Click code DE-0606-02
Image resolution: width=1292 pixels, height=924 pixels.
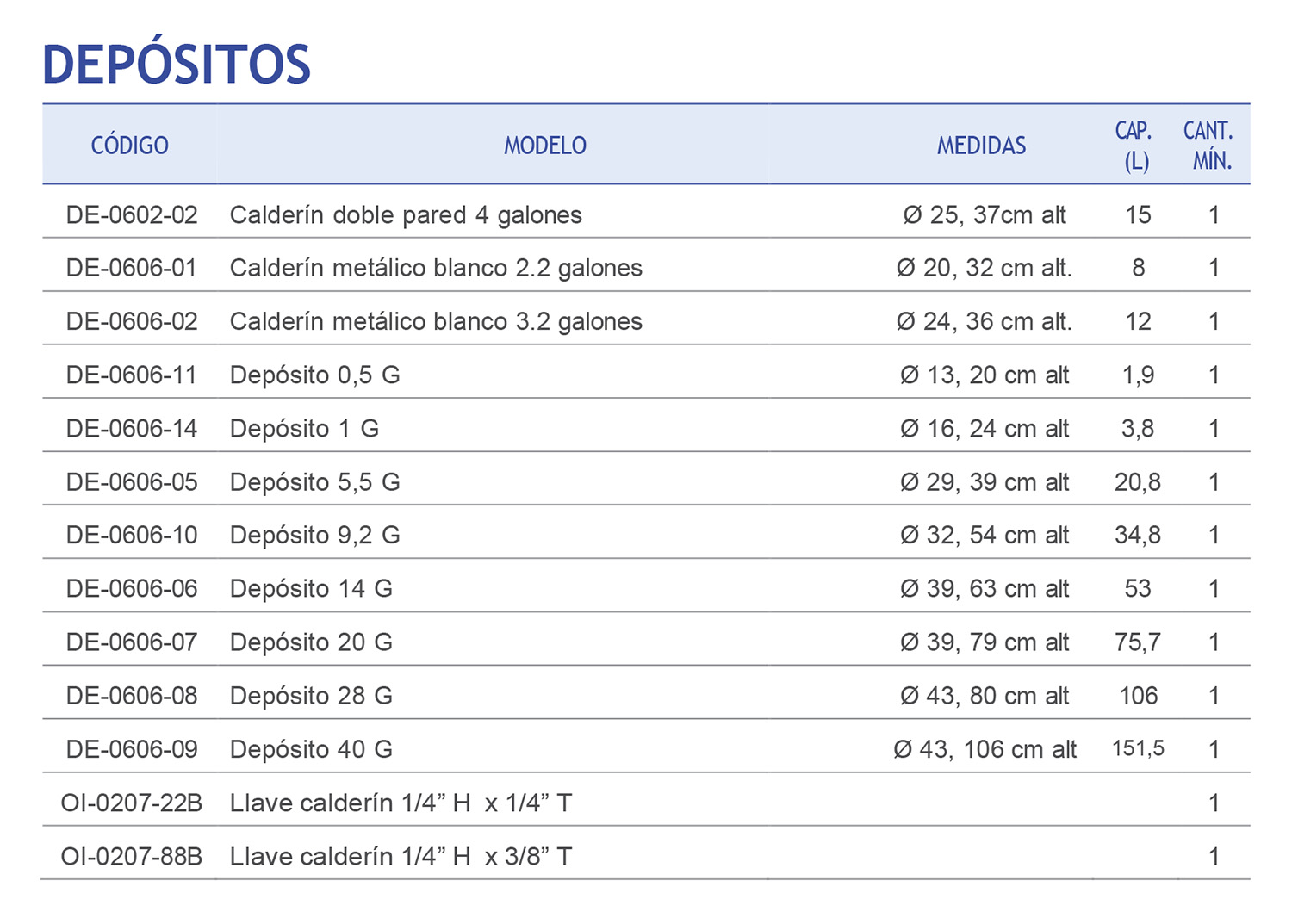pyautogui.click(x=130, y=321)
